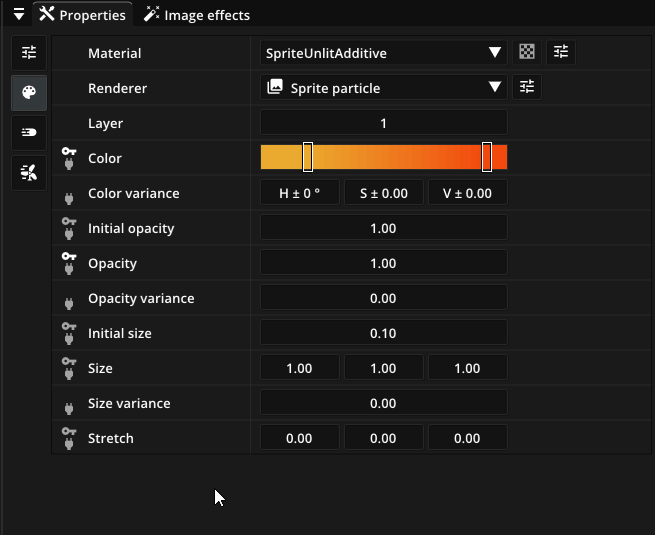Click the Opacity value field
Image resolution: width=655 pixels, height=535 pixels.
383,263
